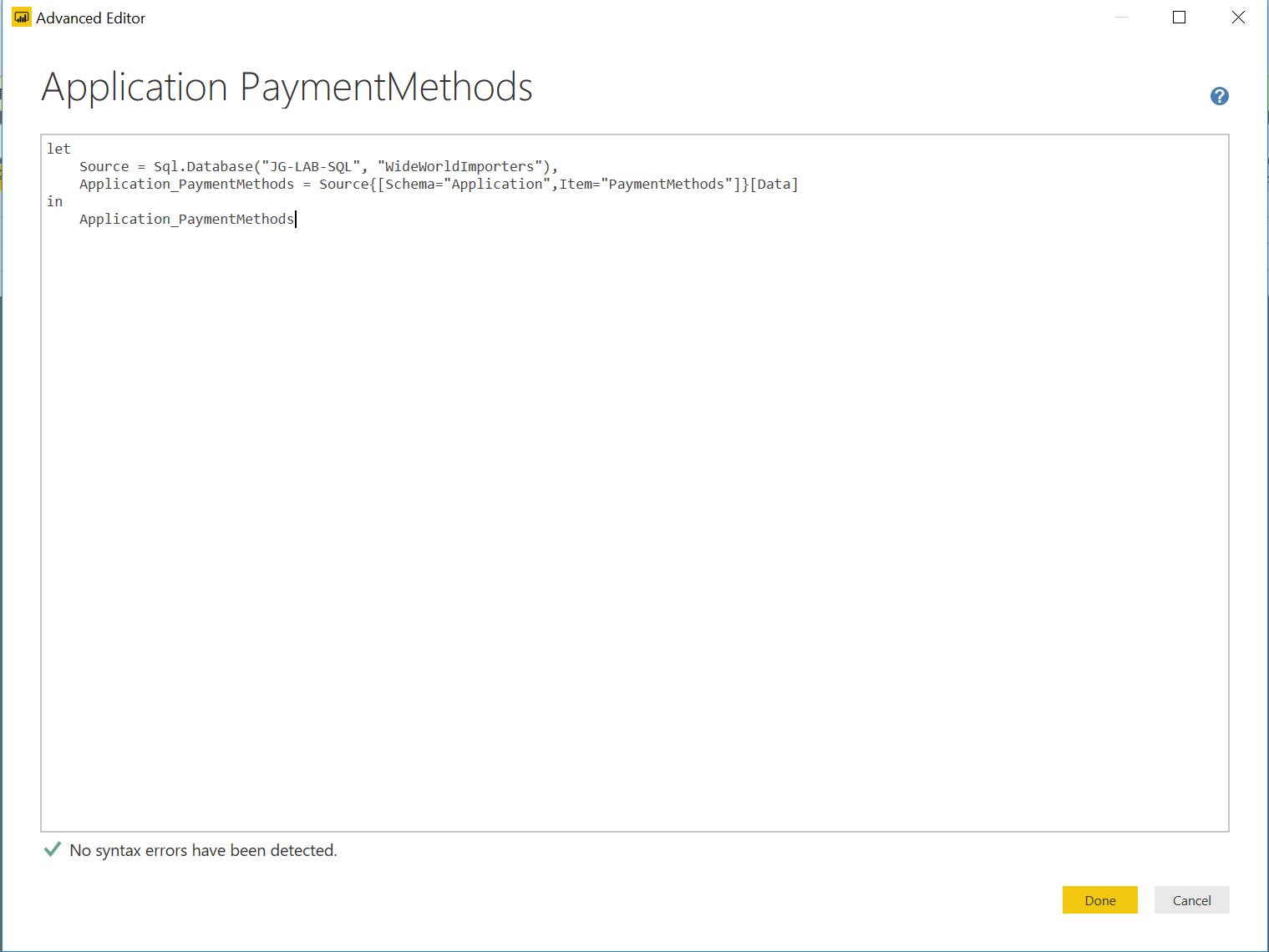The image size is (1269, 952).
Task: Minimize the Advanced Editor window
Action: 1121,18
